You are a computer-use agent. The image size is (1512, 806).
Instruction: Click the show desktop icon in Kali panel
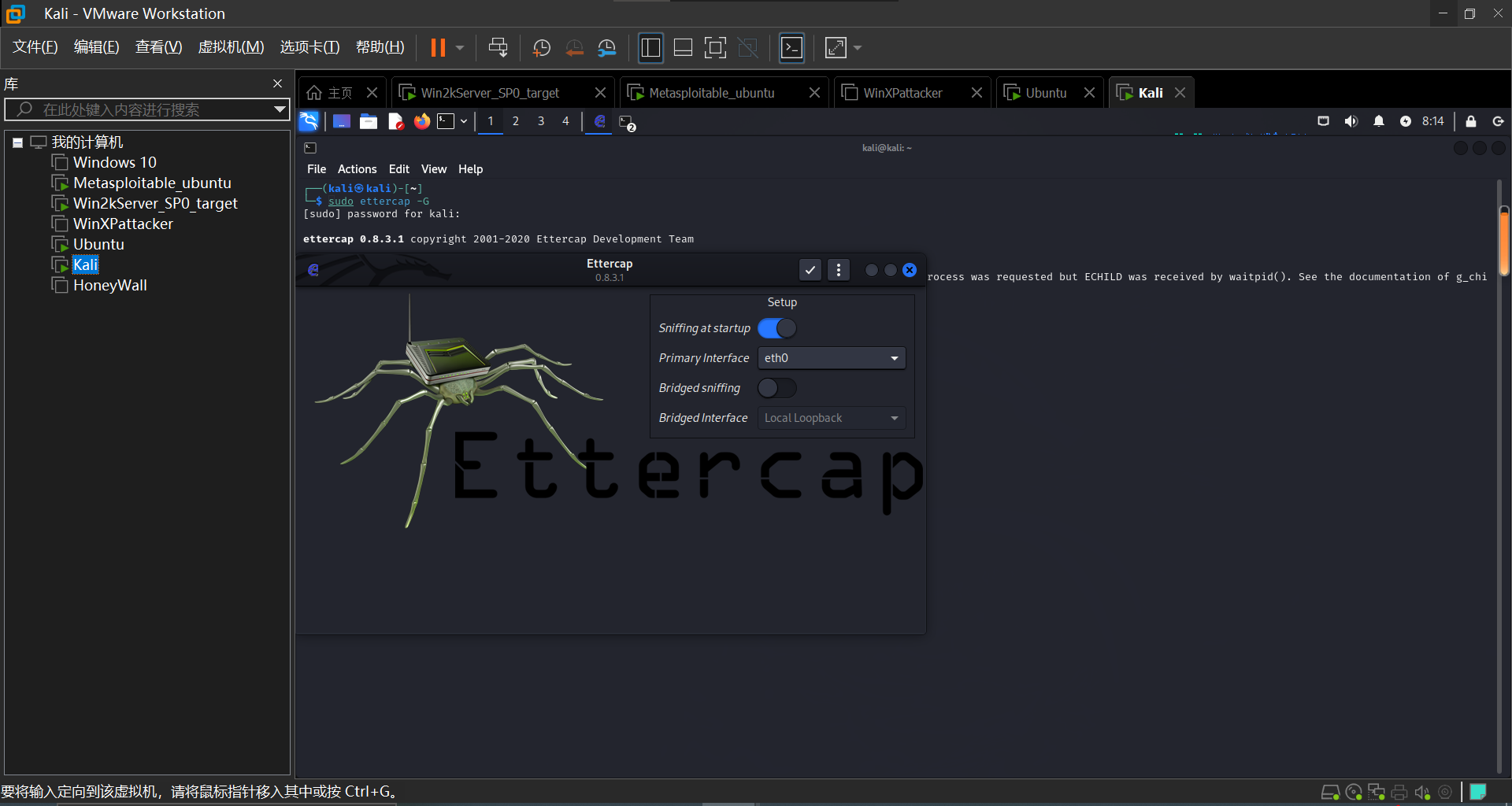coord(341,121)
